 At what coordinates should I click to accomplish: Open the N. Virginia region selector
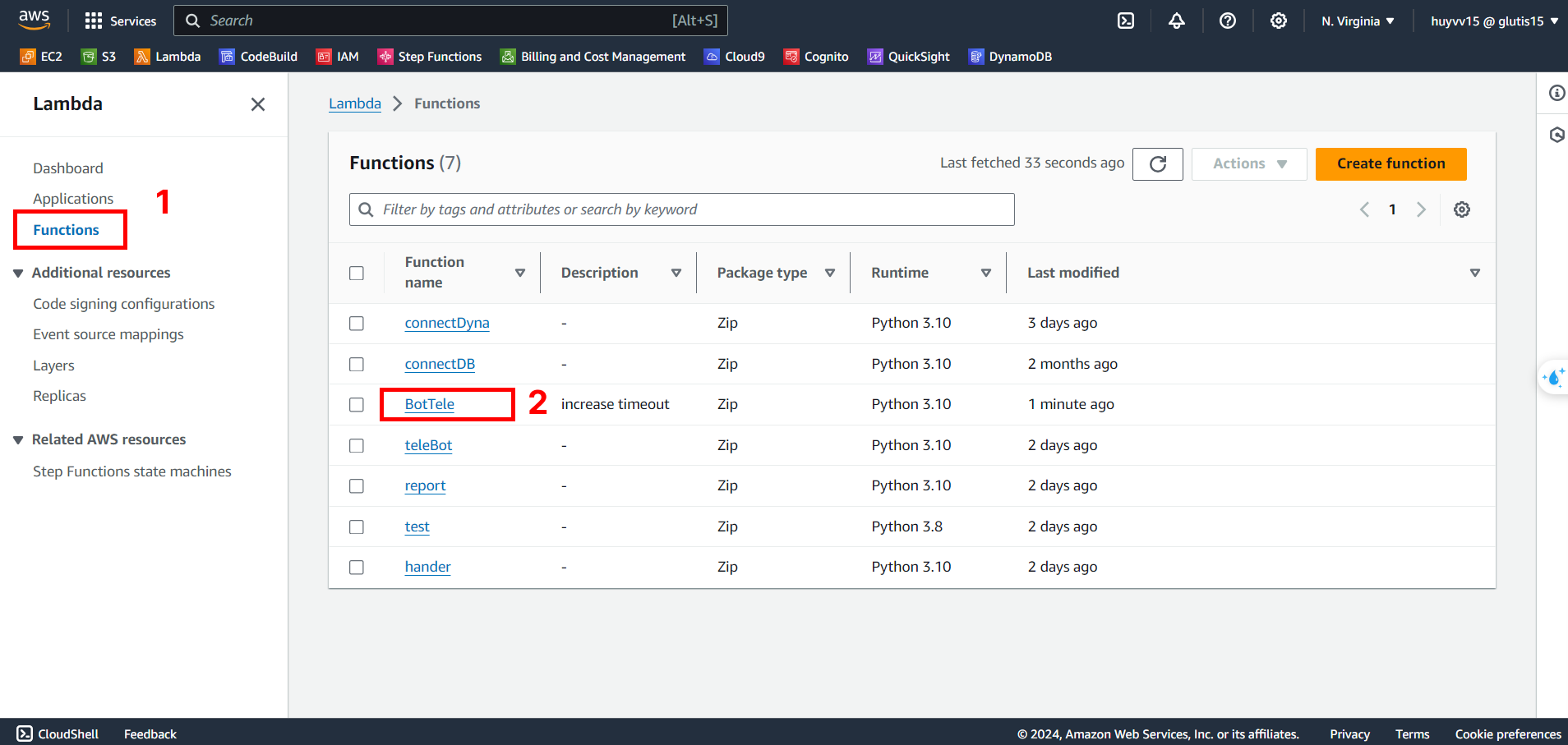(1358, 21)
